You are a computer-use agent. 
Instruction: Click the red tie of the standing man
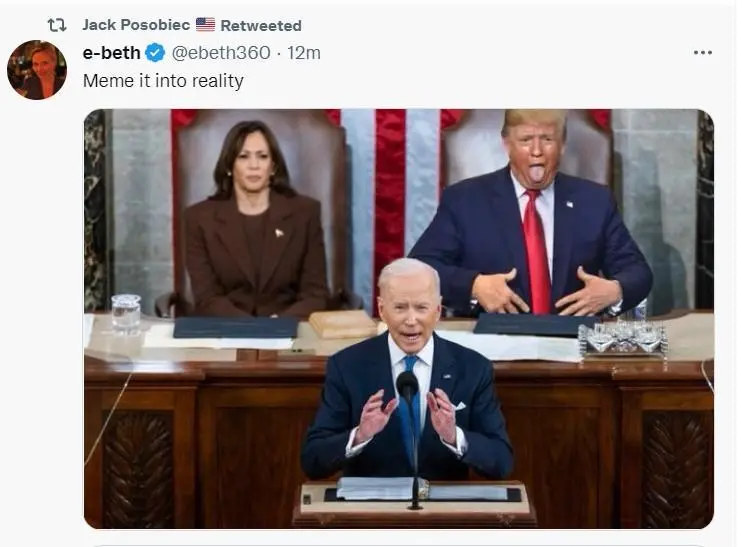tap(536, 251)
